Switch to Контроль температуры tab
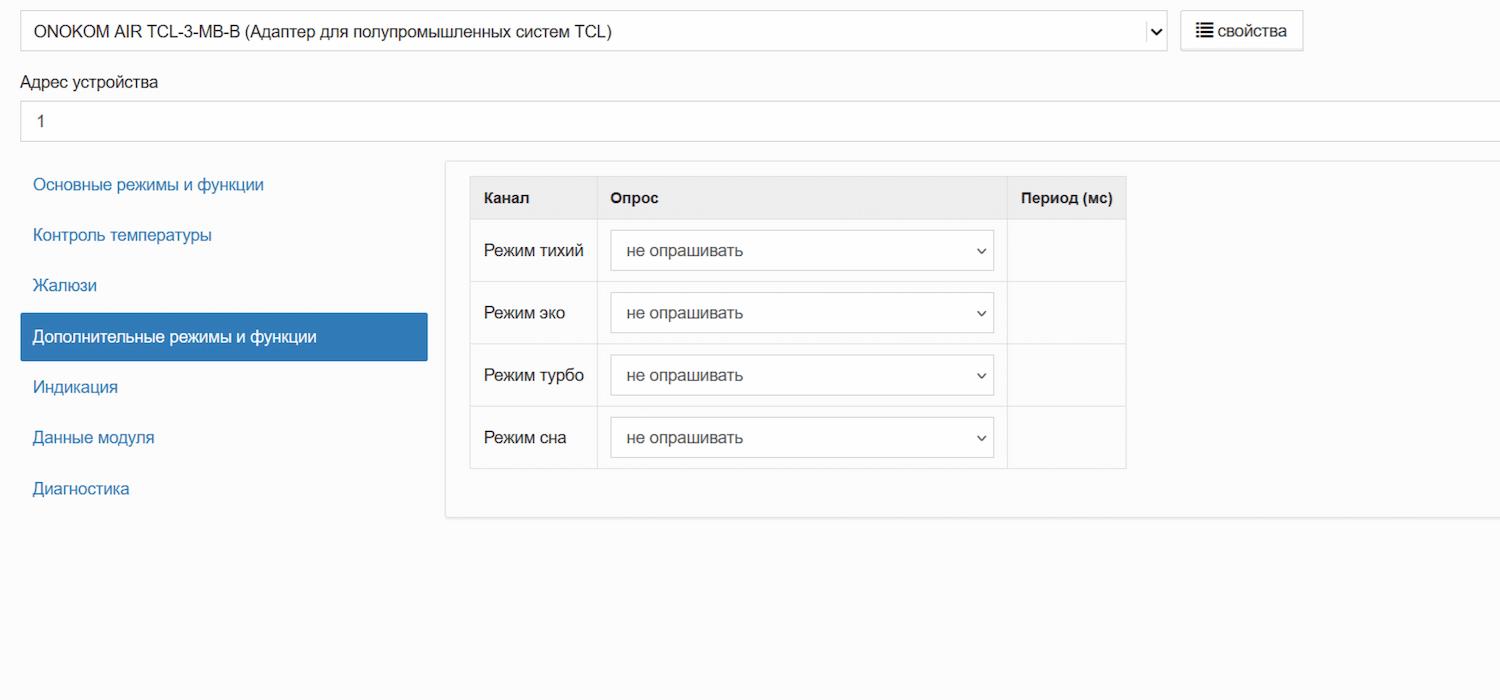 click(122, 235)
